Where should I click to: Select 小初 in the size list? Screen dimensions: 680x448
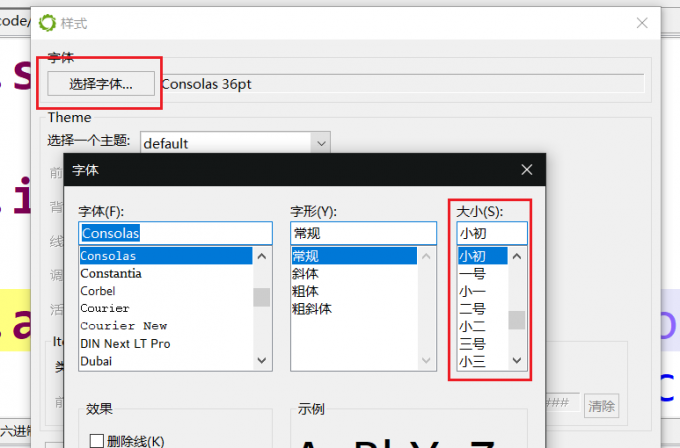click(x=483, y=256)
